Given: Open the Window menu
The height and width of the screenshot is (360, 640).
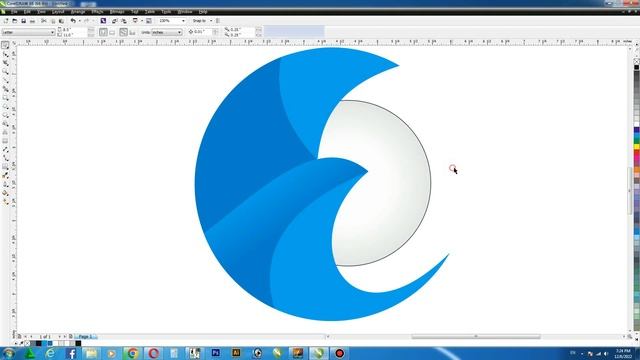Looking at the screenshot, I should pyautogui.click(x=185, y=12).
